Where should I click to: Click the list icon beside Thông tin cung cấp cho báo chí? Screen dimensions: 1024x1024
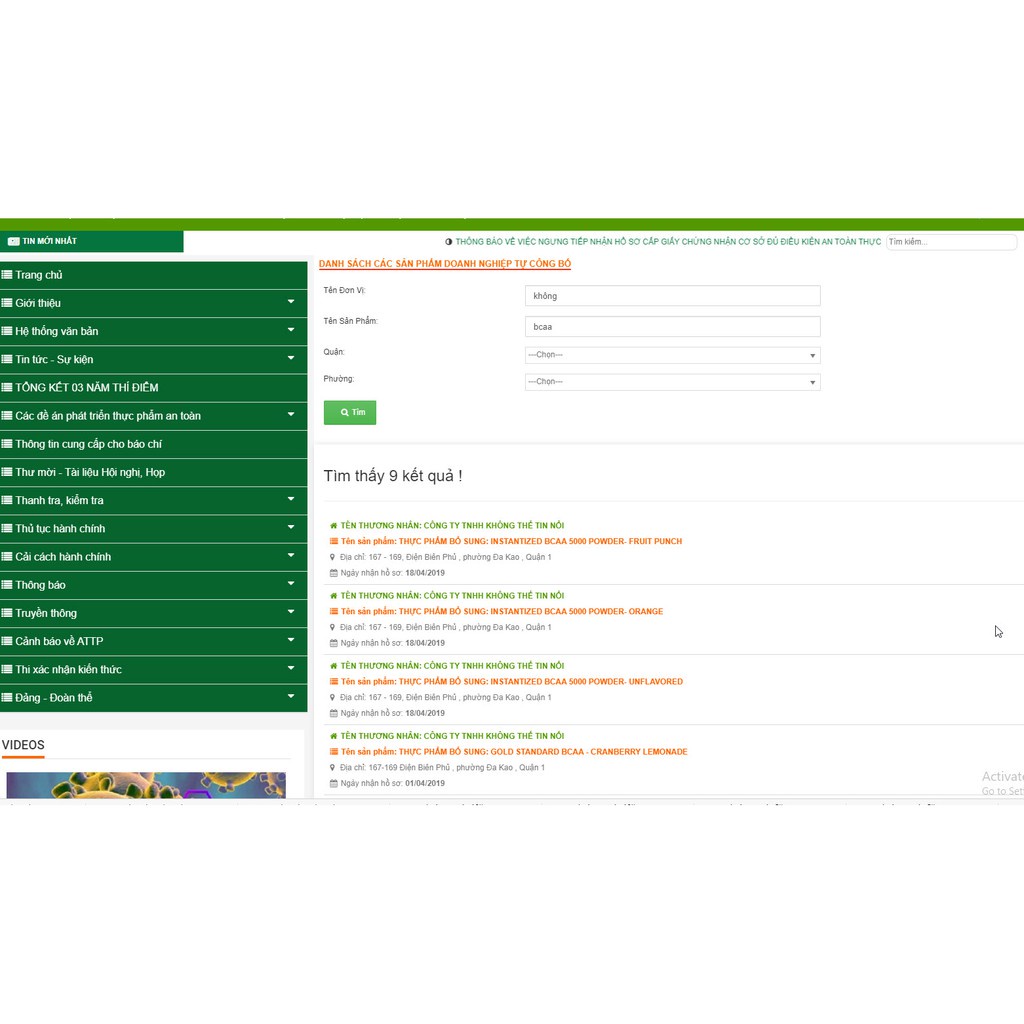click(x=7, y=444)
